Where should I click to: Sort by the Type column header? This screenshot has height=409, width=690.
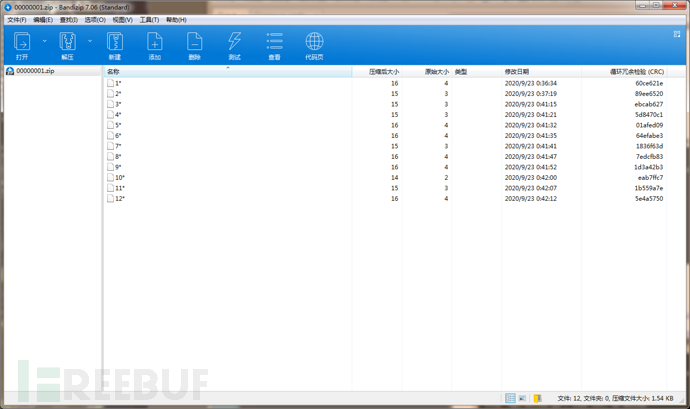pos(477,72)
